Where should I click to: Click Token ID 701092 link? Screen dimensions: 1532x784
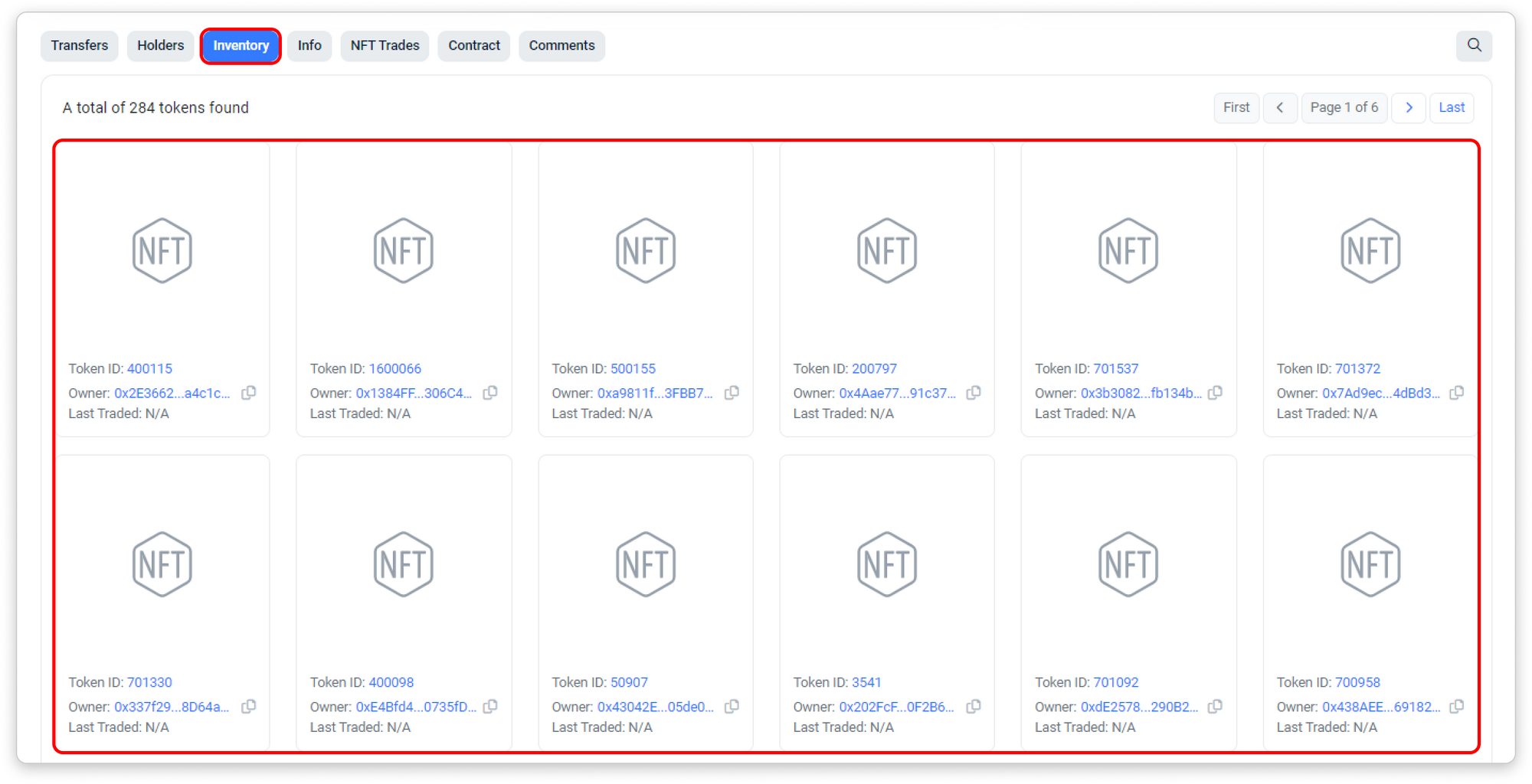click(x=1115, y=682)
